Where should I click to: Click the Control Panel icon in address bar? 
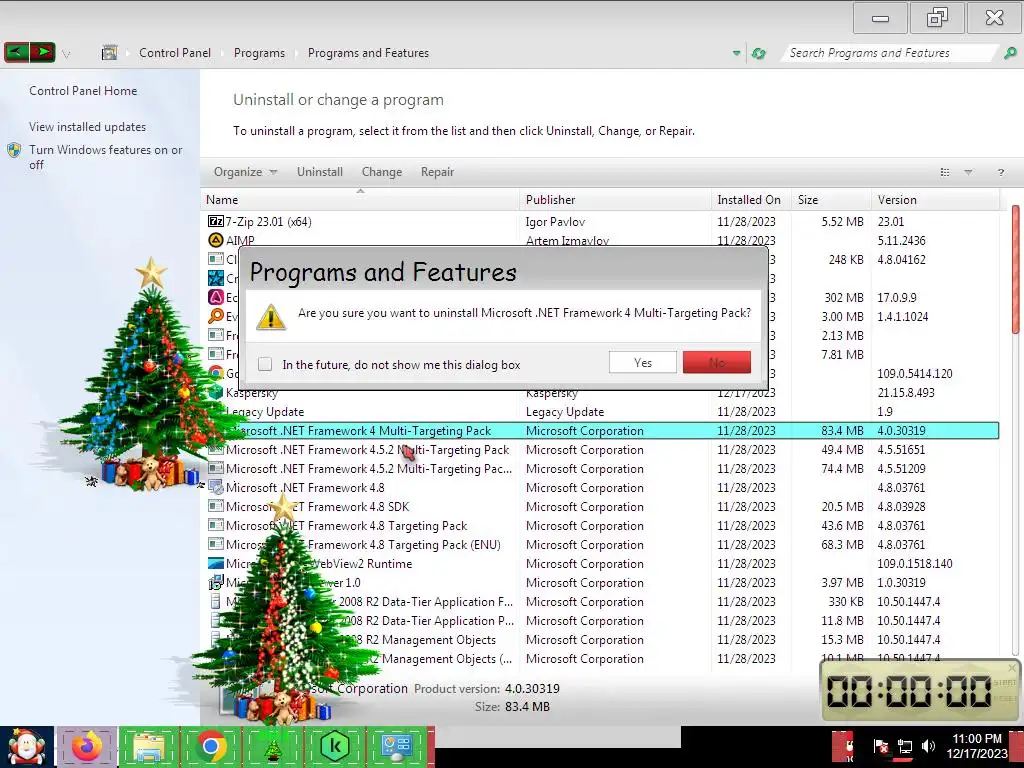coord(109,53)
